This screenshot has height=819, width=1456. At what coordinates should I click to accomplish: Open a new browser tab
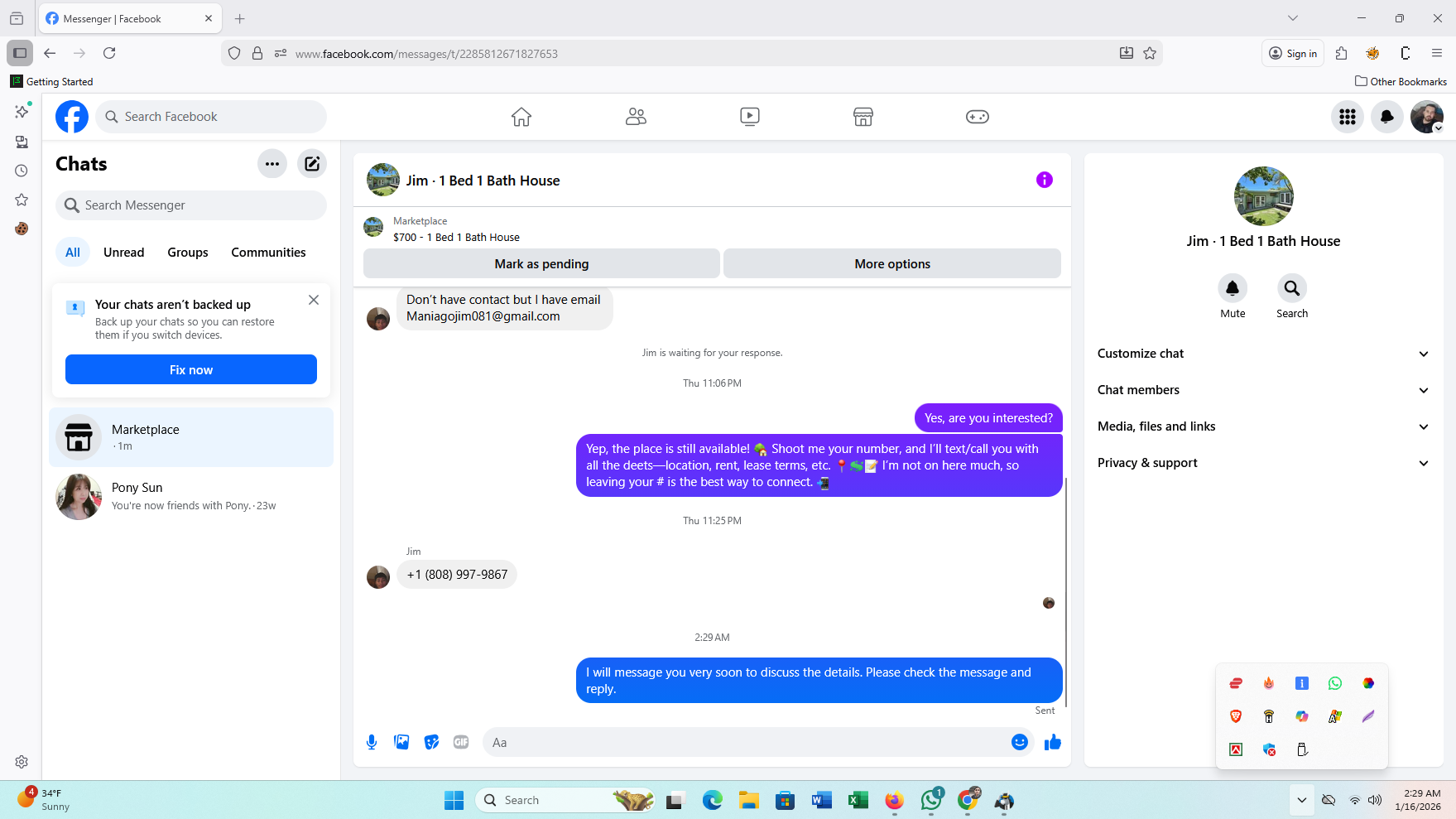[240, 18]
